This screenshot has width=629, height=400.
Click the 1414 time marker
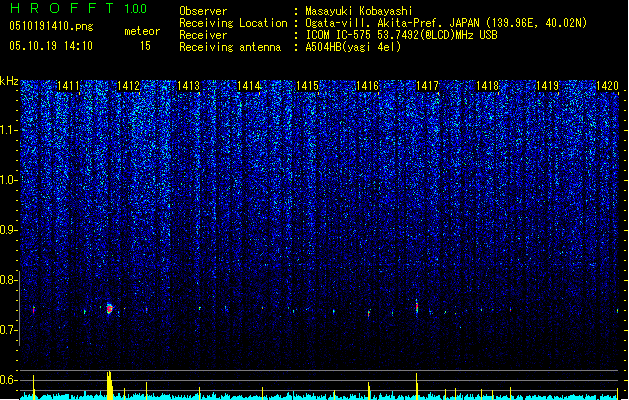tap(249, 86)
